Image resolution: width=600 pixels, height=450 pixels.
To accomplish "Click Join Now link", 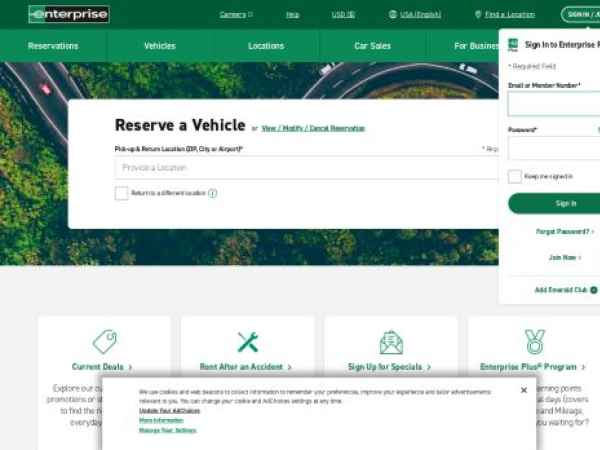I will 562,258.
